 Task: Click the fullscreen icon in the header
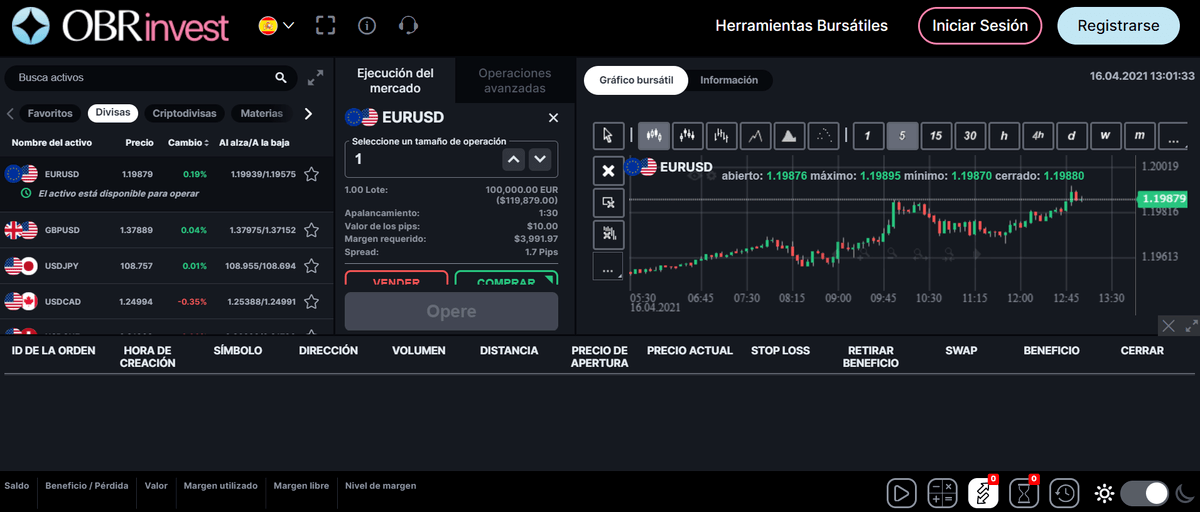click(325, 26)
